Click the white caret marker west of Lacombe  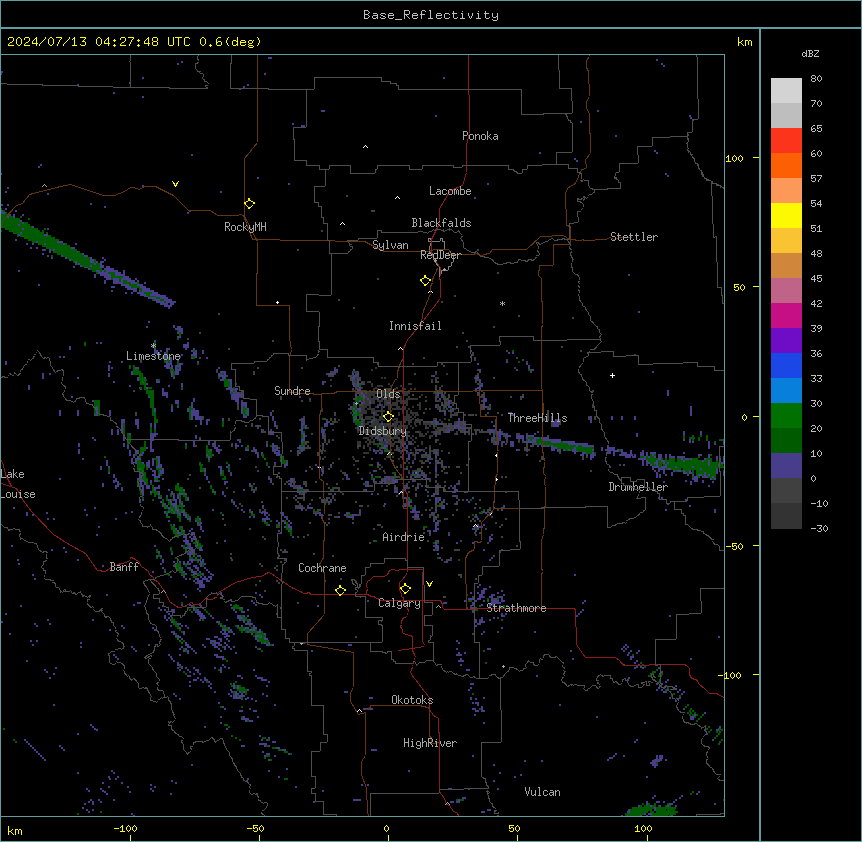click(x=397, y=198)
